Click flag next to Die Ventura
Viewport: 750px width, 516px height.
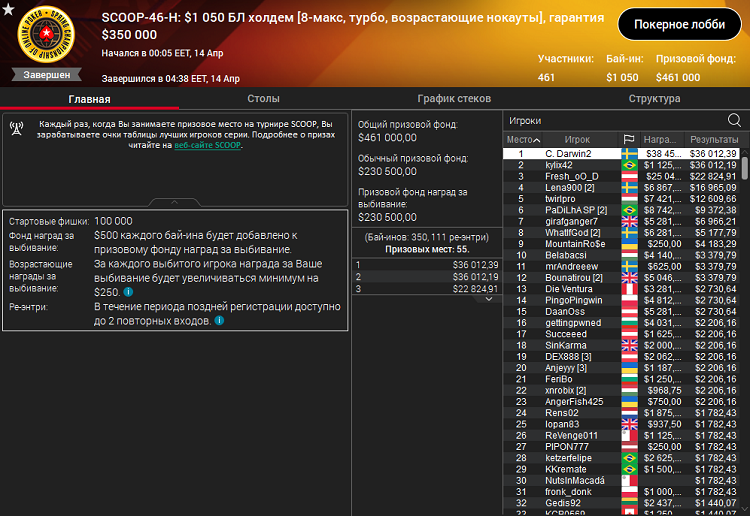pos(629,289)
